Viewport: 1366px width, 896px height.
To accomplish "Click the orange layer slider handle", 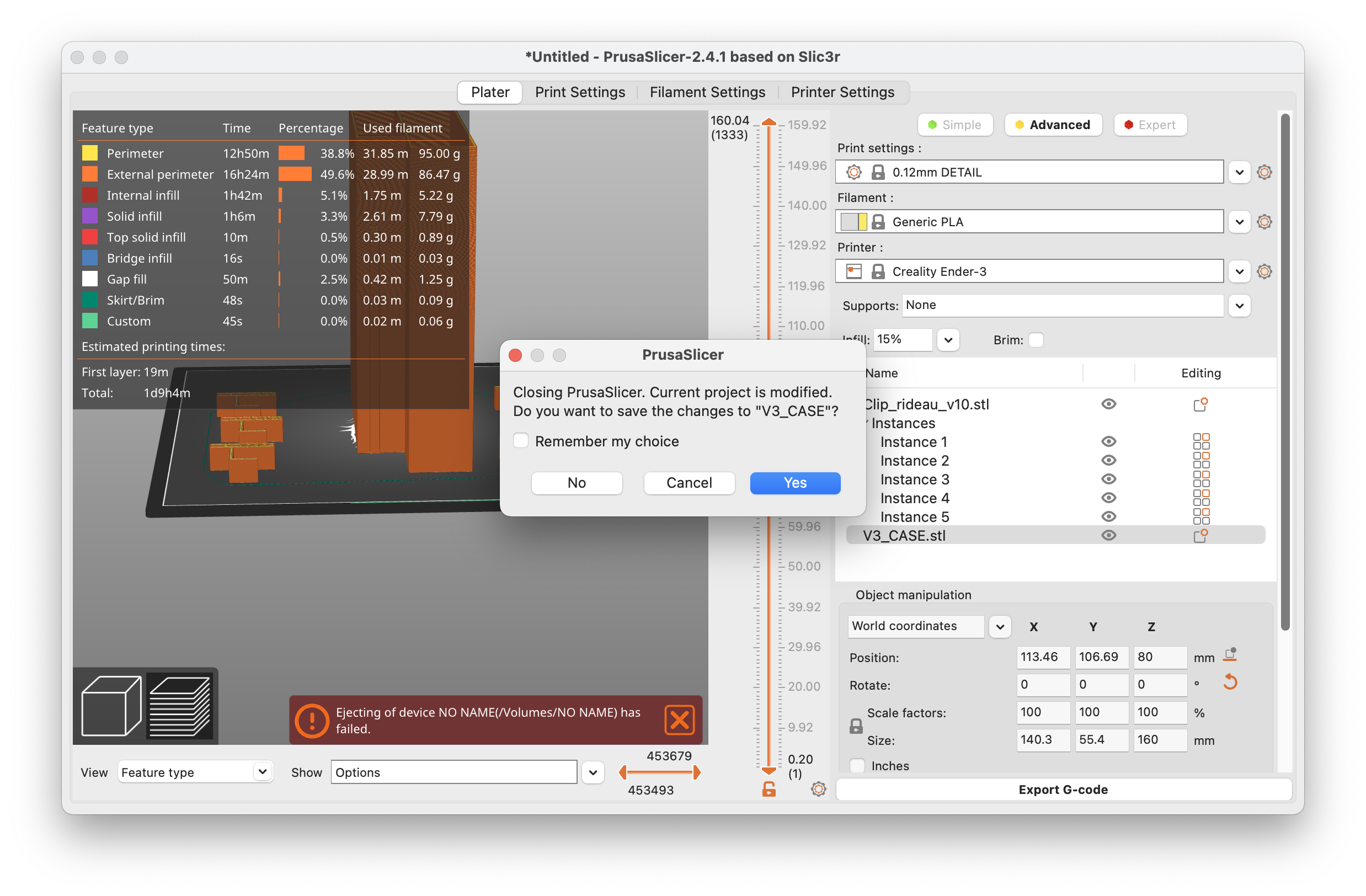I will [x=769, y=122].
